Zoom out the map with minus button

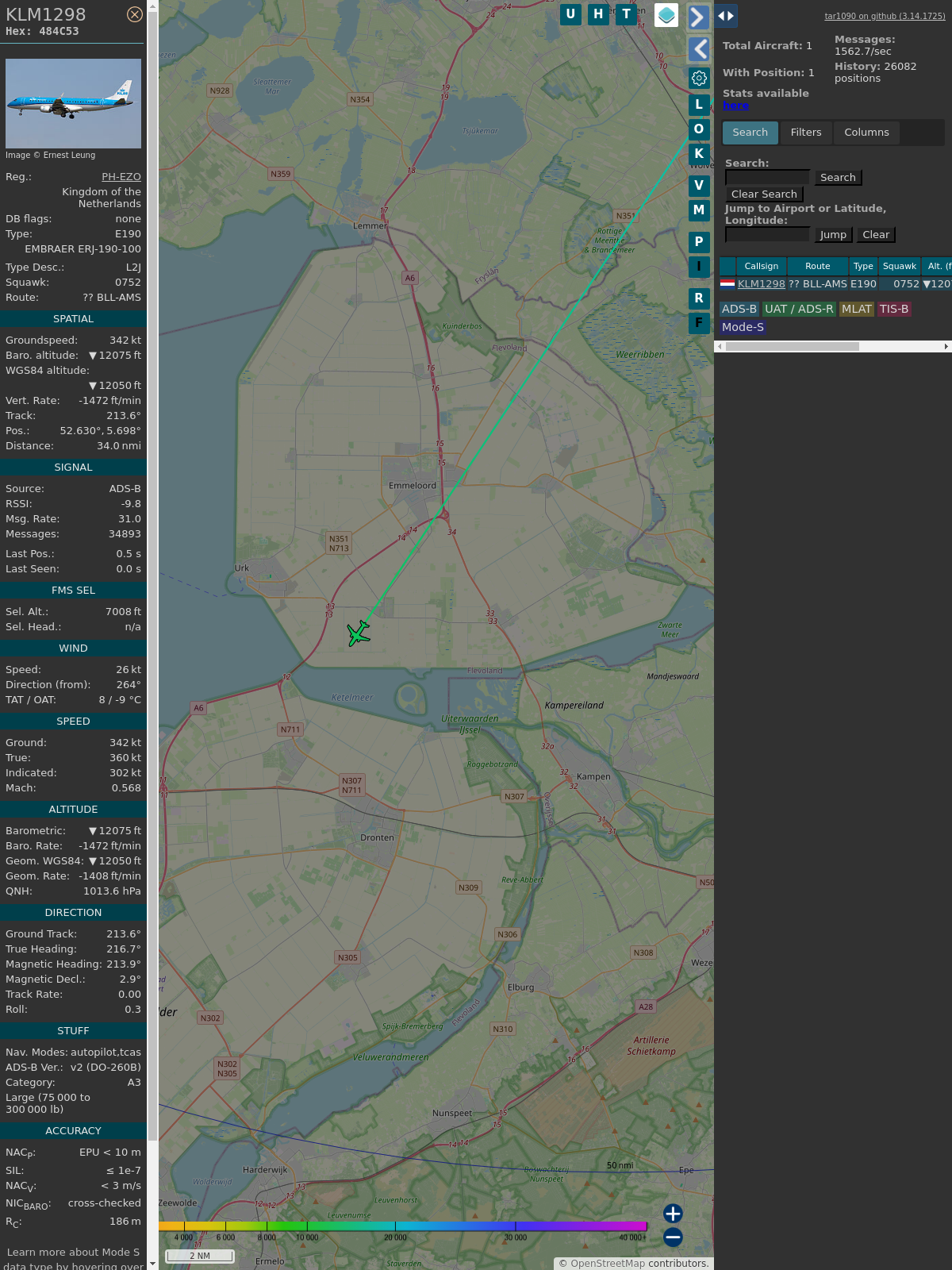(x=673, y=1237)
